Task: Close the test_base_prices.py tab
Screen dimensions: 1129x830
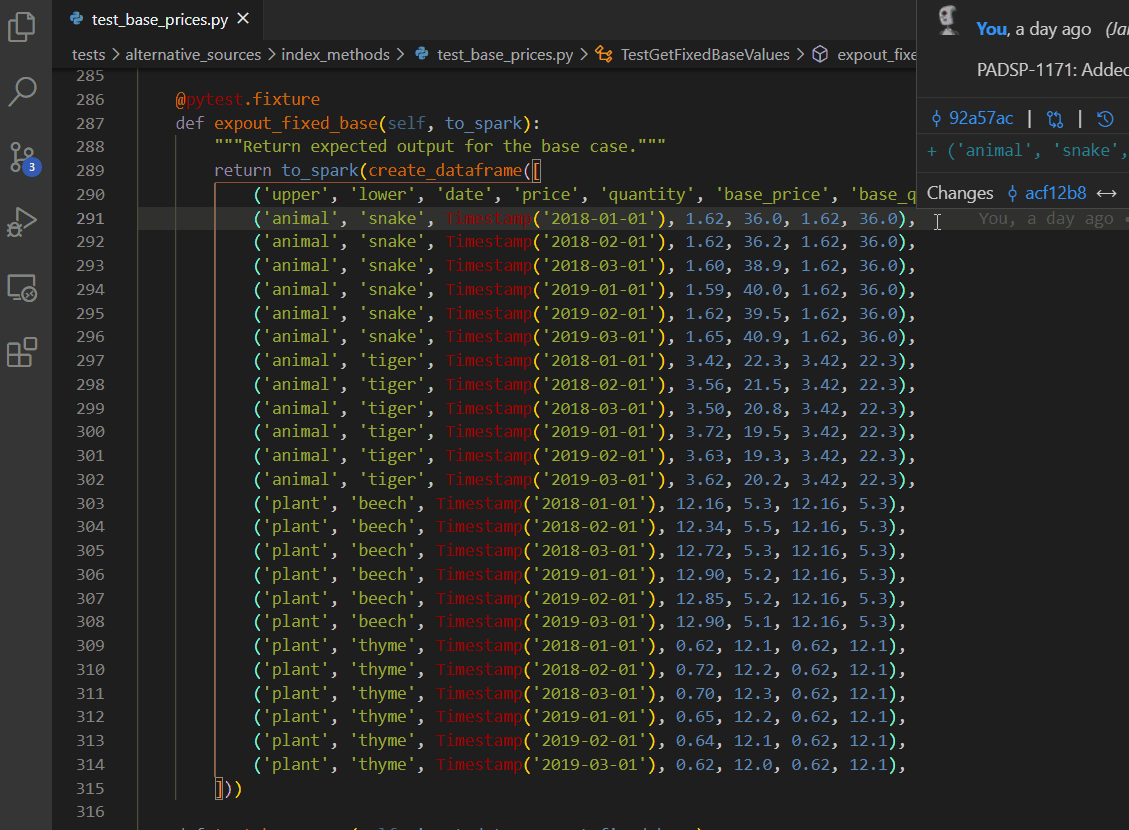Action: [x=244, y=19]
